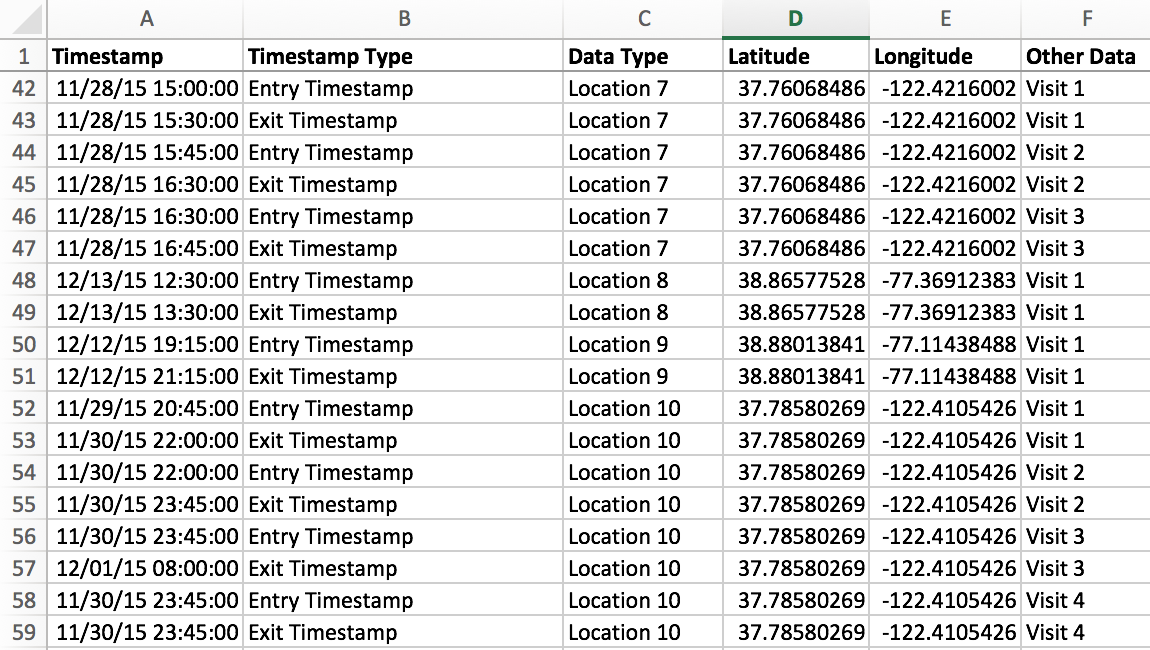Image resolution: width=1150 pixels, height=650 pixels.
Task: Select Visit 3 cell in row 57
Action: point(1085,569)
